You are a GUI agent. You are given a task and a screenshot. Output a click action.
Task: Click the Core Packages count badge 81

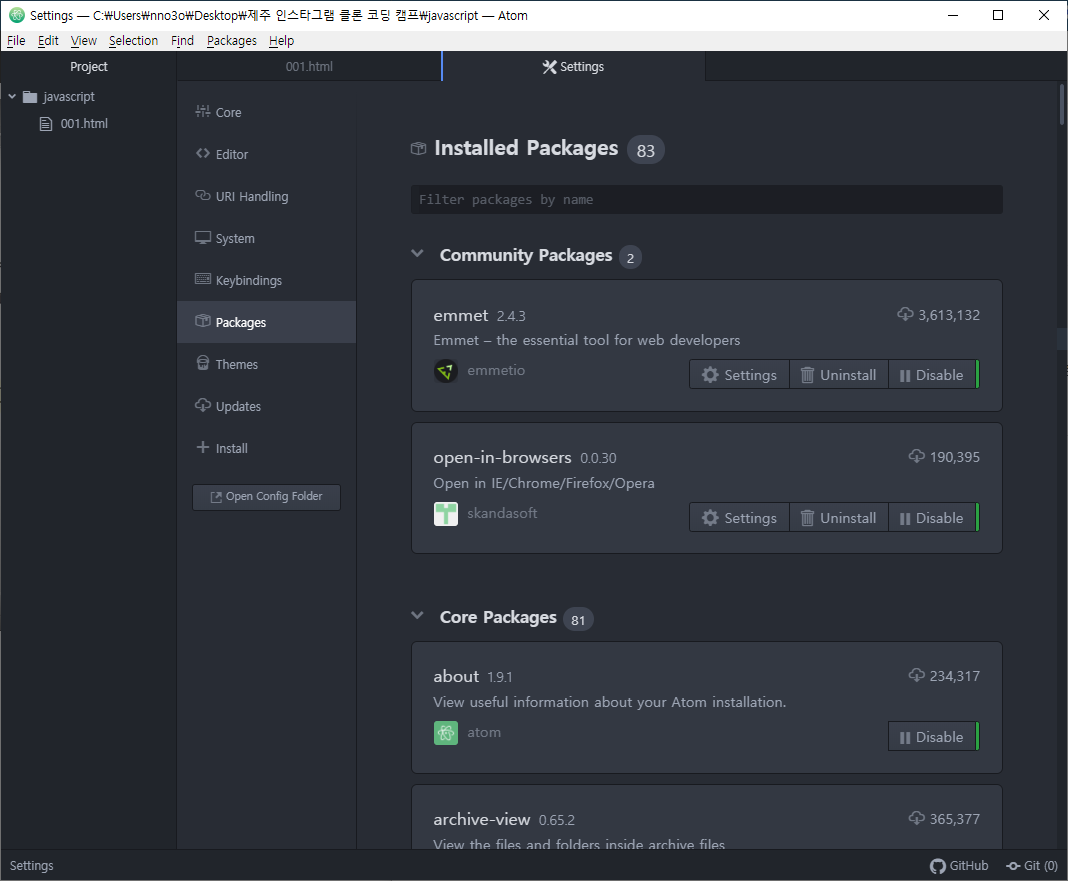pyautogui.click(x=578, y=620)
